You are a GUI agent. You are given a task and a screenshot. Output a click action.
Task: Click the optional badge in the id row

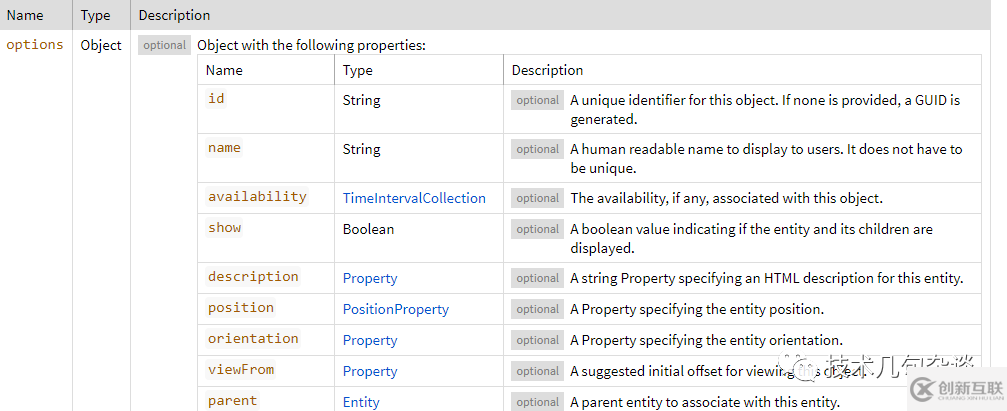point(537,100)
